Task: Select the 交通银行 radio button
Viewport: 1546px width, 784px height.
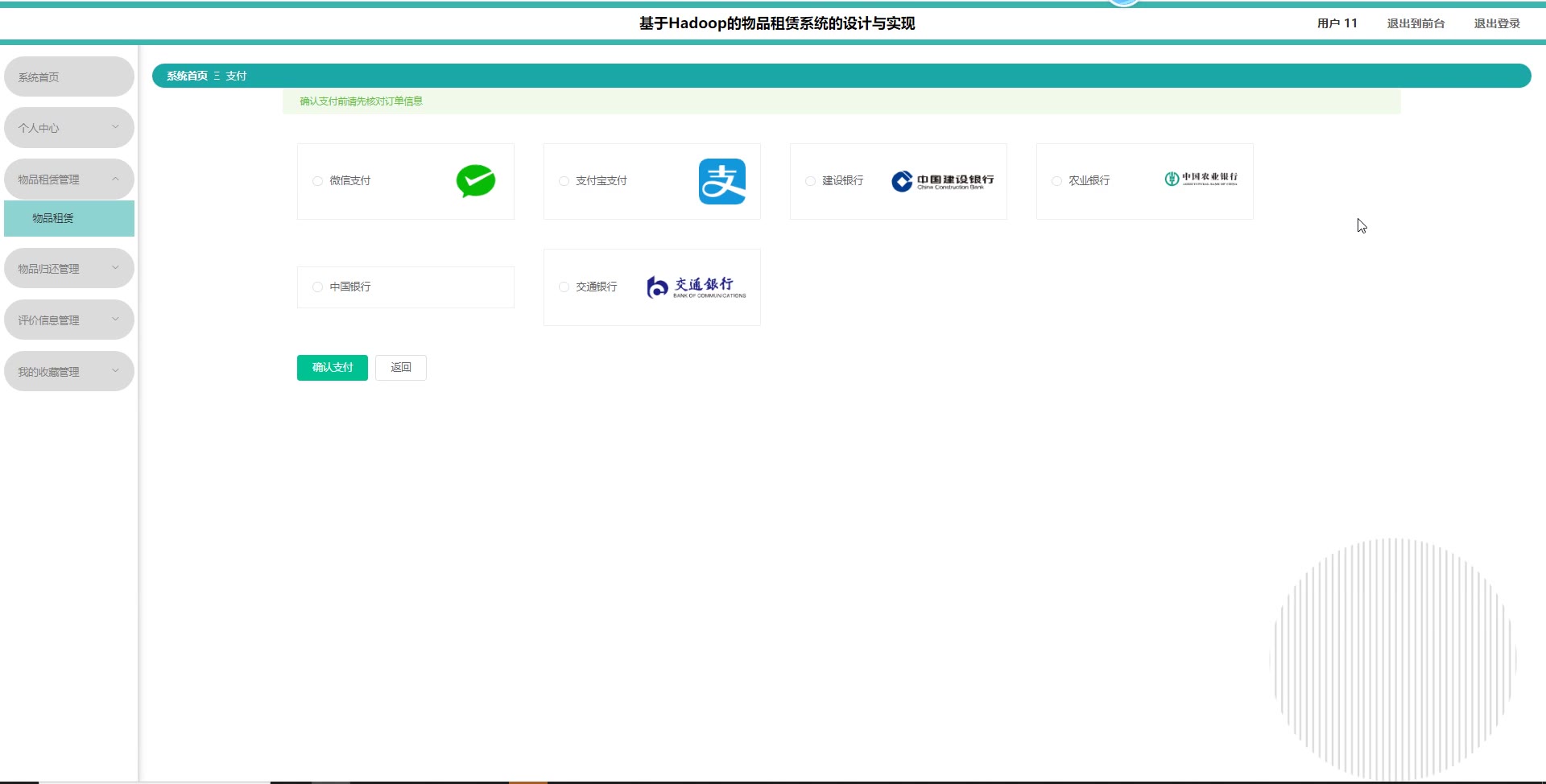Action: 564,287
